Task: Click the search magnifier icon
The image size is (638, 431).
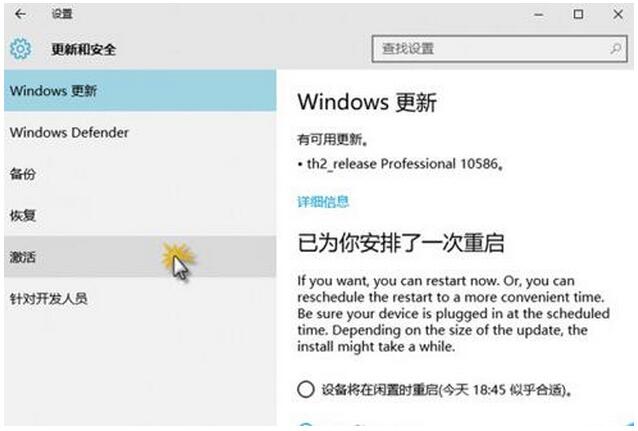Action: click(x=615, y=48)
